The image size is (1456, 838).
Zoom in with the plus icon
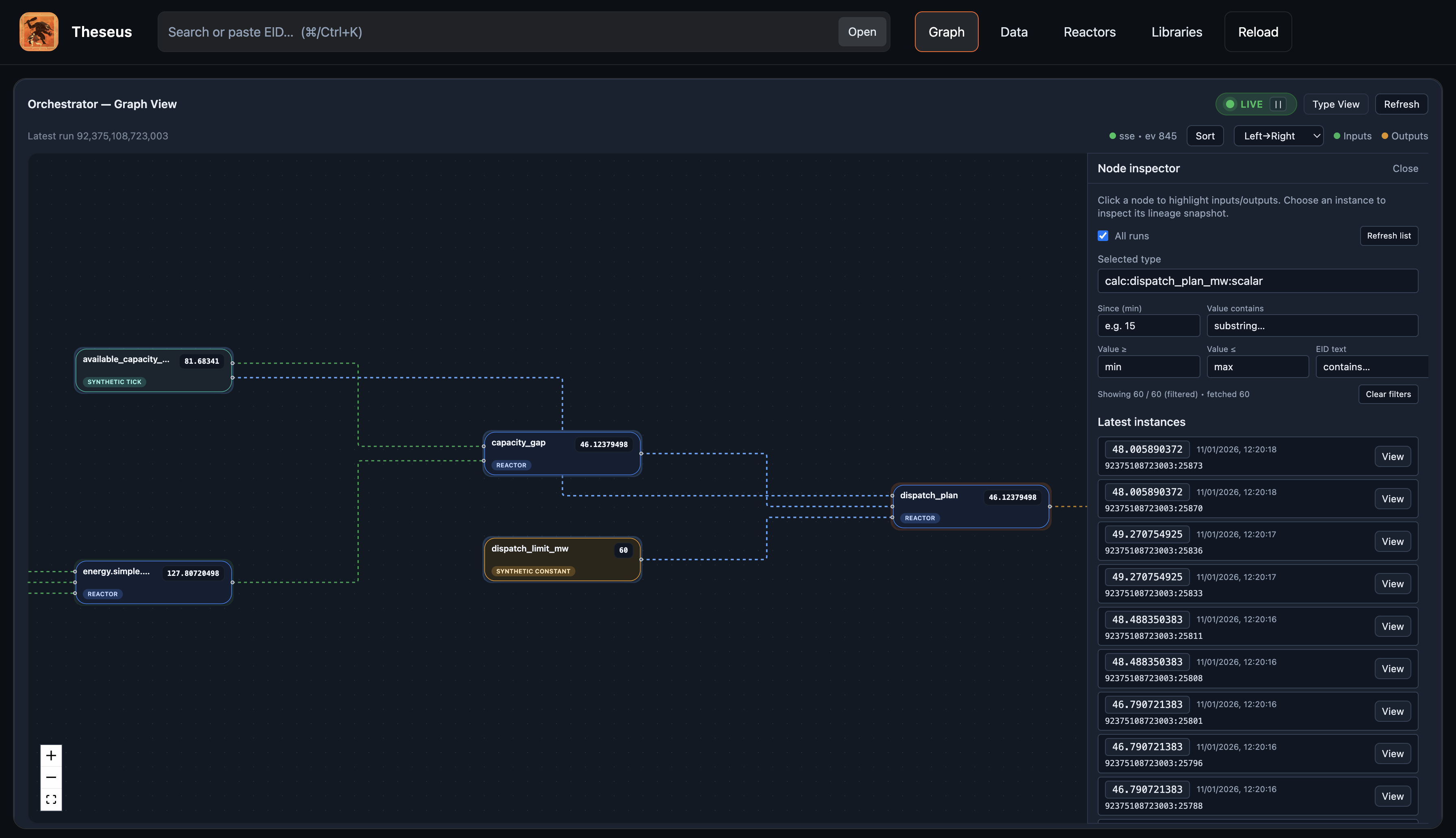(x=51, y=755)
